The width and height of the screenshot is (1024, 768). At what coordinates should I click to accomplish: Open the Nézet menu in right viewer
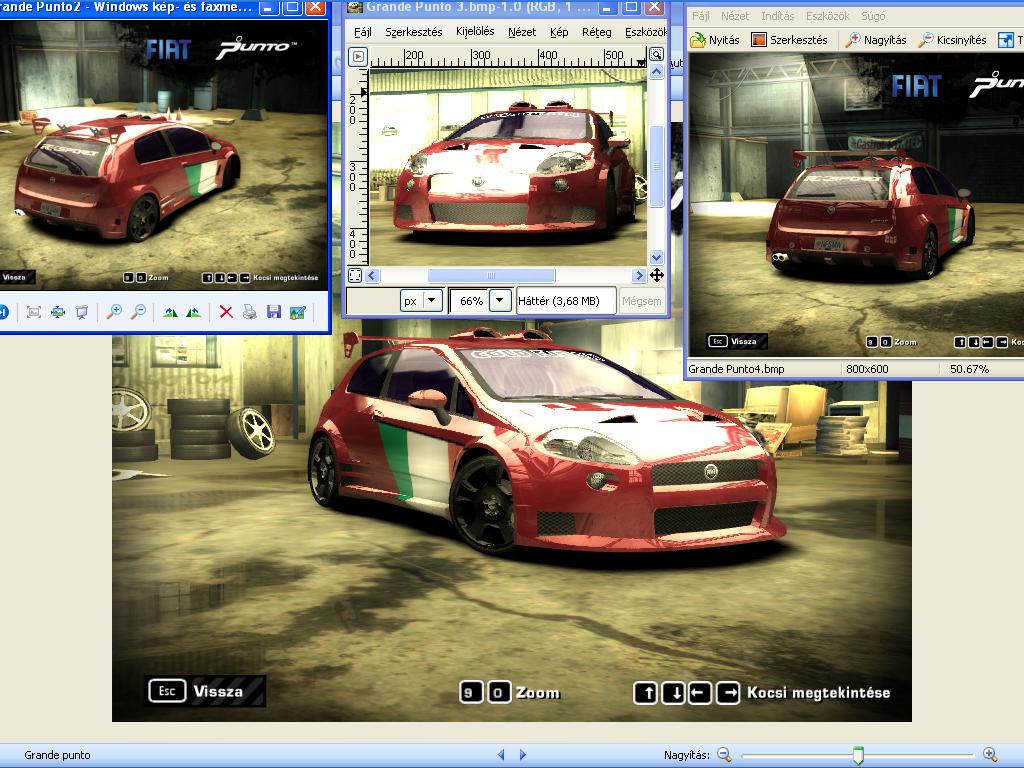coord(735,16)
